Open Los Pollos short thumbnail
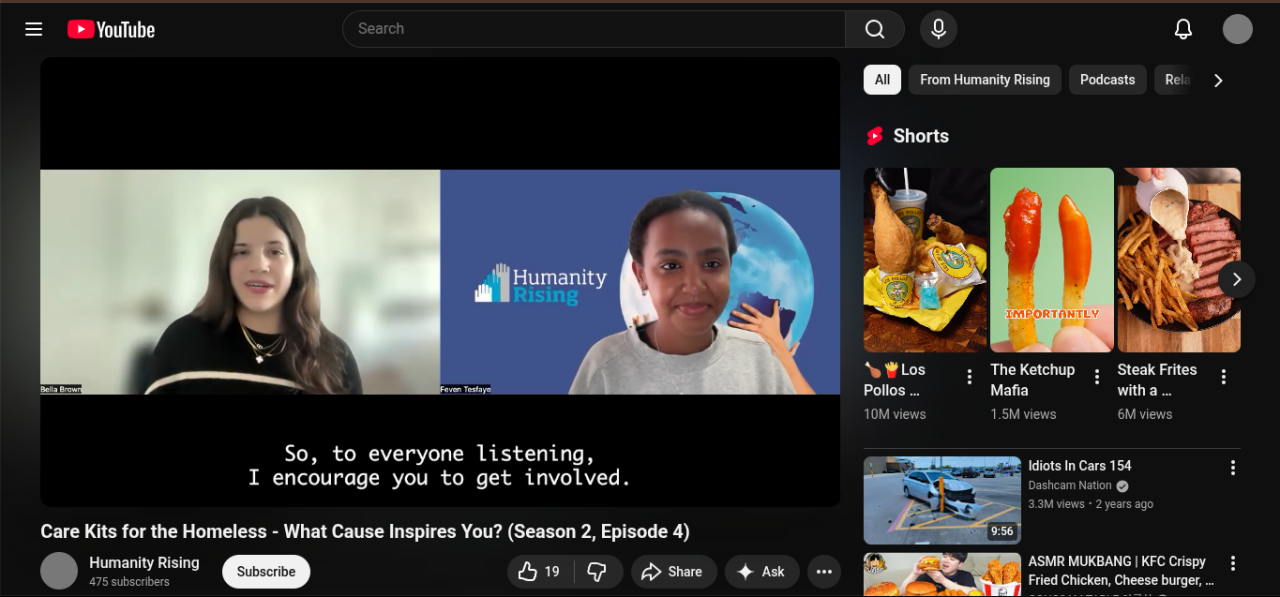Image resolution: width=1280 pixels, height=597 pixels. click(925, 260)
